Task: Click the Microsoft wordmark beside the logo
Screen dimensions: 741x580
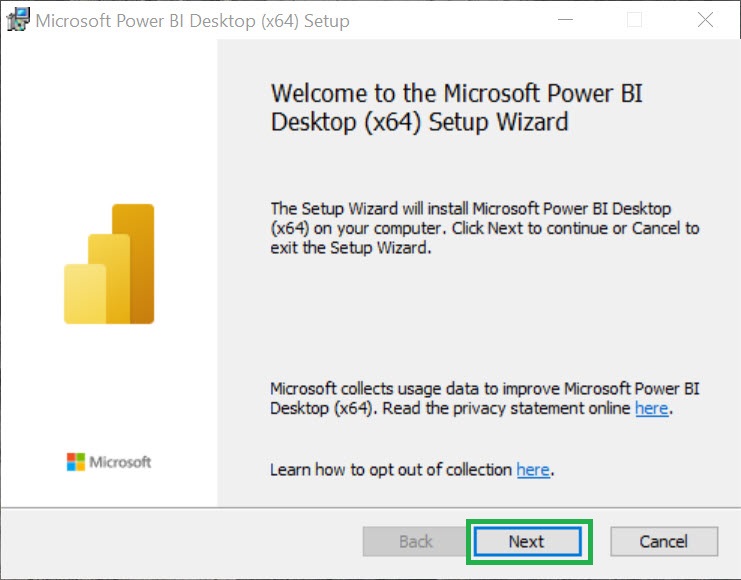Action: (x=120, y=462)
